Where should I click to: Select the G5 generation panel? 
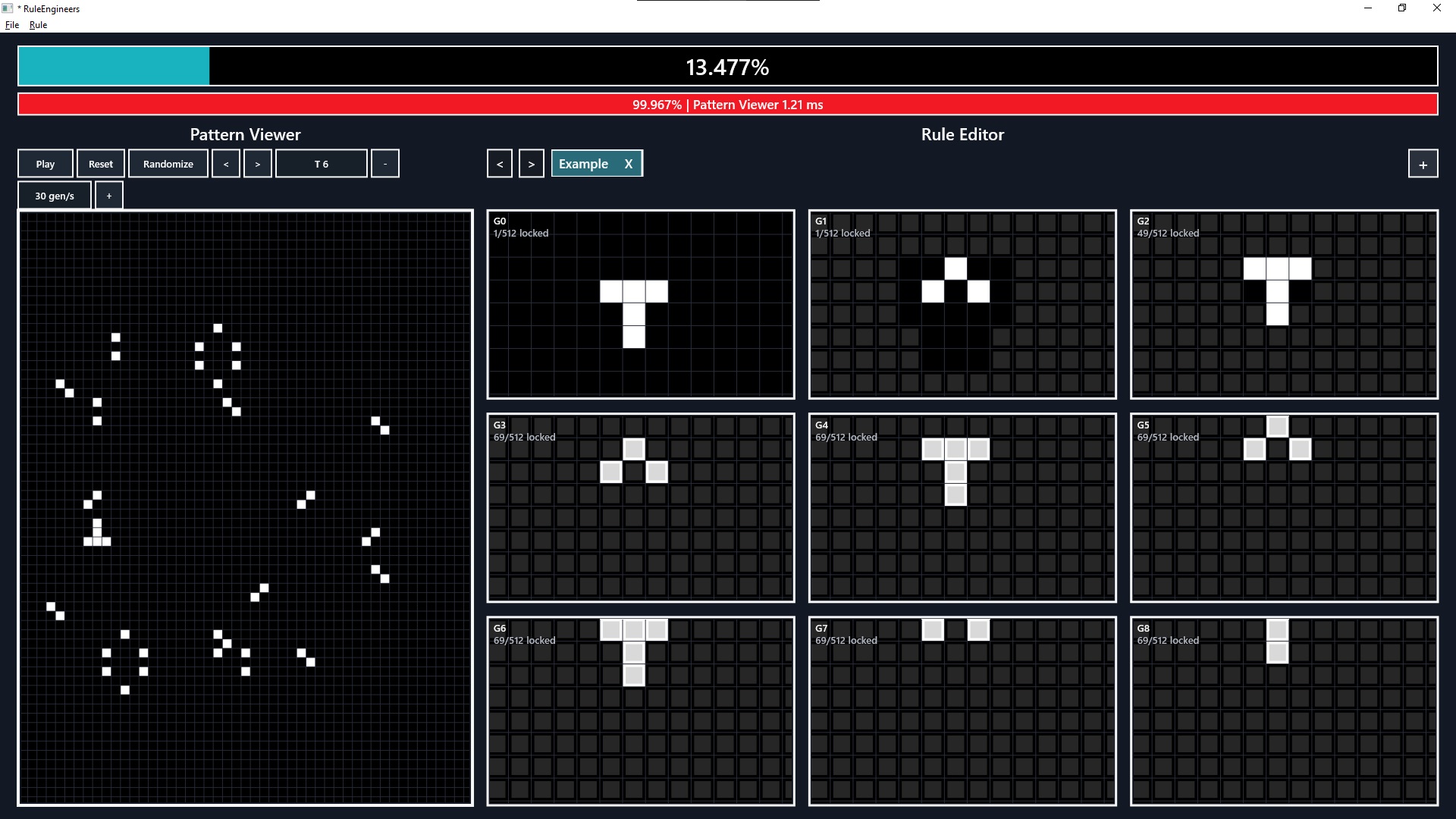(1284, 508)
